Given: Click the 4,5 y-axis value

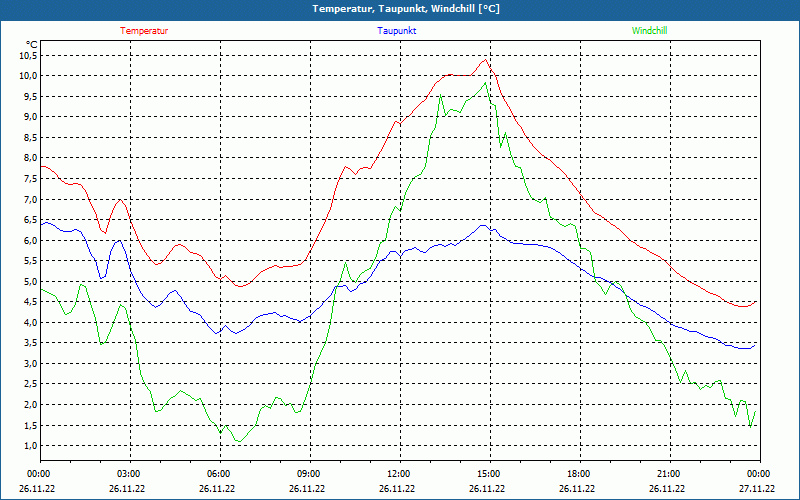Looking at the screenshot, I should pyautogui.click(x=31, y=302).
